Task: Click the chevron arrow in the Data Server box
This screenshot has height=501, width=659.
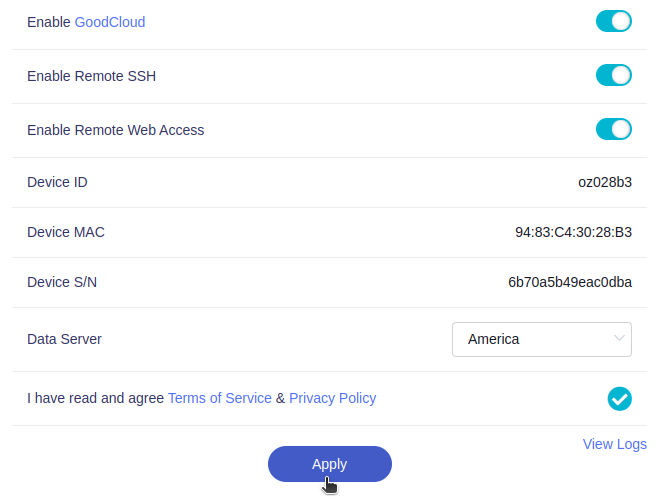Action: point(619,338)
